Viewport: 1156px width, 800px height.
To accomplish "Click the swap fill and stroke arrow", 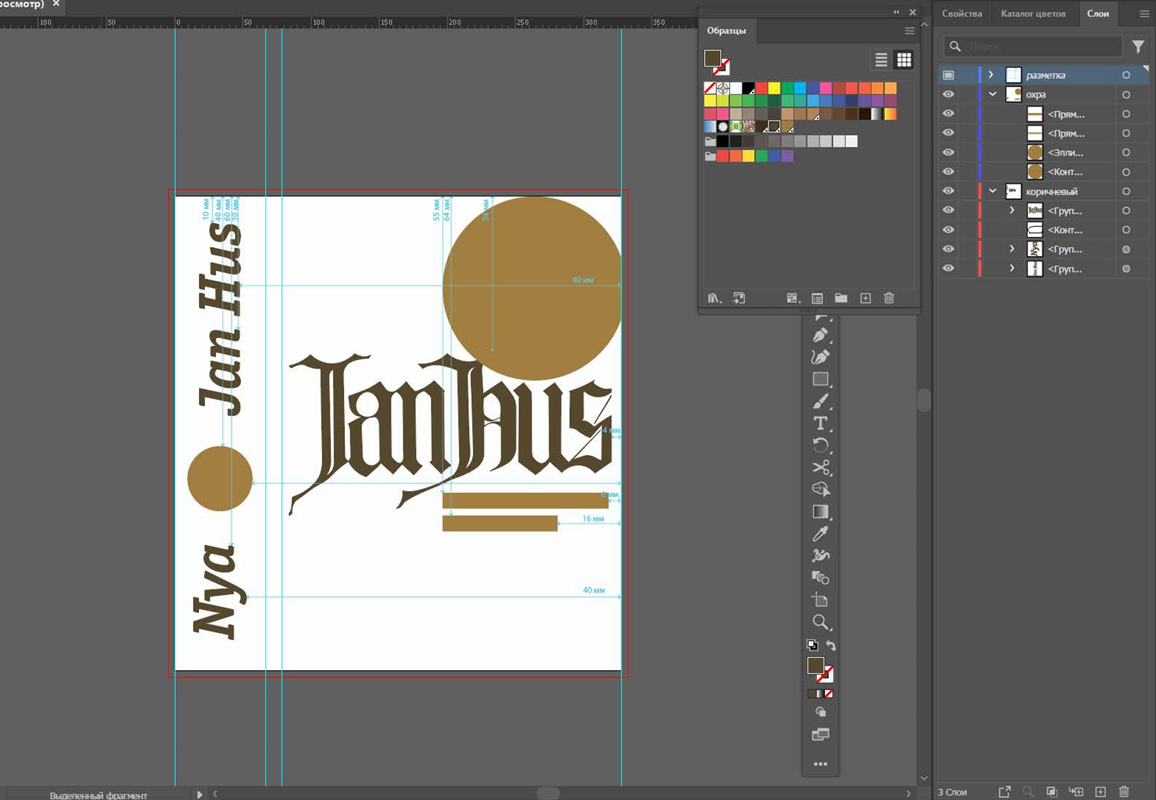I will point(831,645).
